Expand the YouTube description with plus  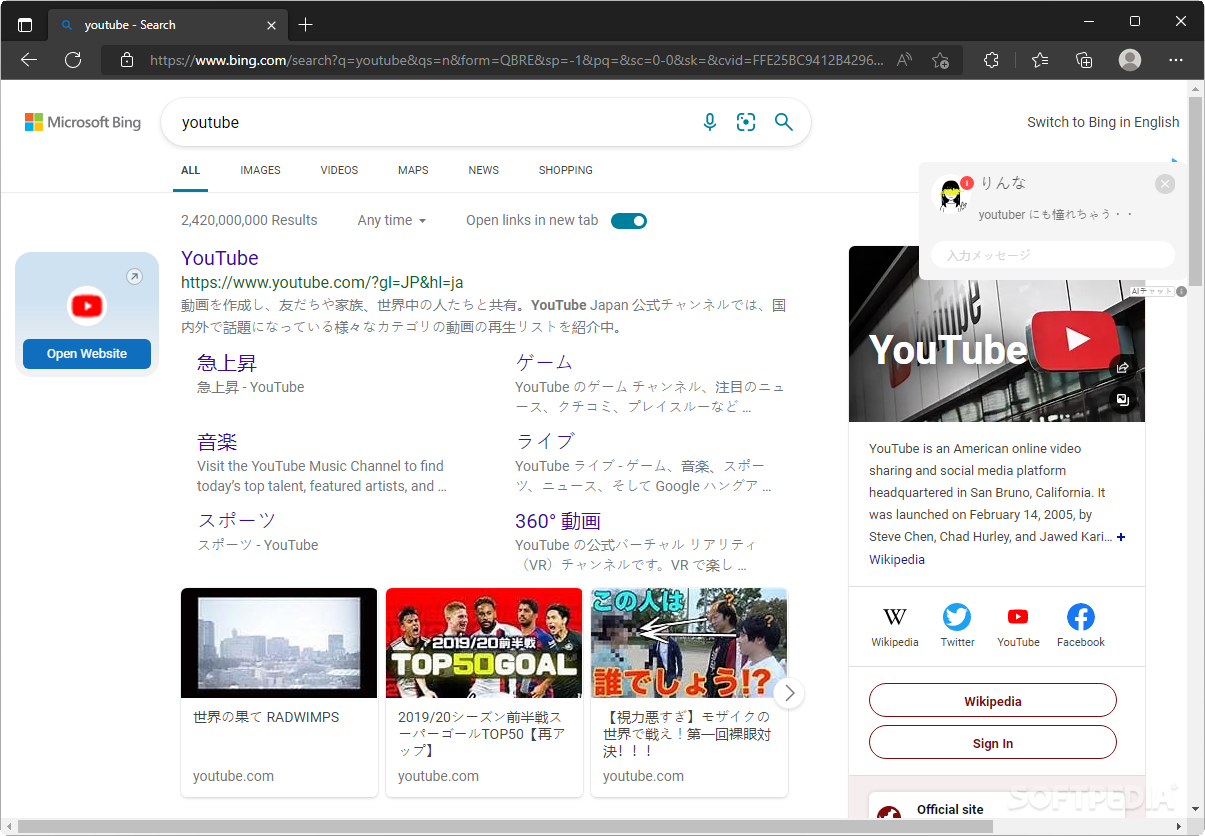click(1121, 537)
